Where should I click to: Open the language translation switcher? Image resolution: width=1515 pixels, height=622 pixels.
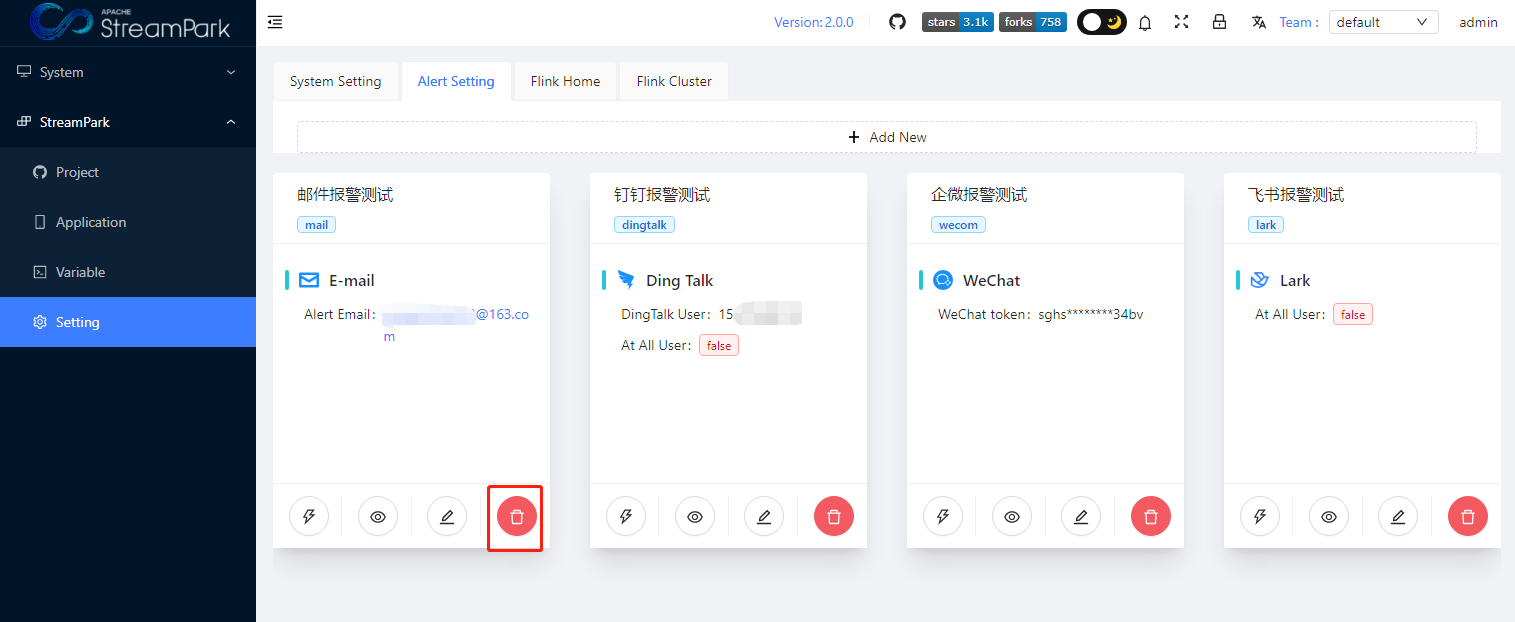point(1259,22)
